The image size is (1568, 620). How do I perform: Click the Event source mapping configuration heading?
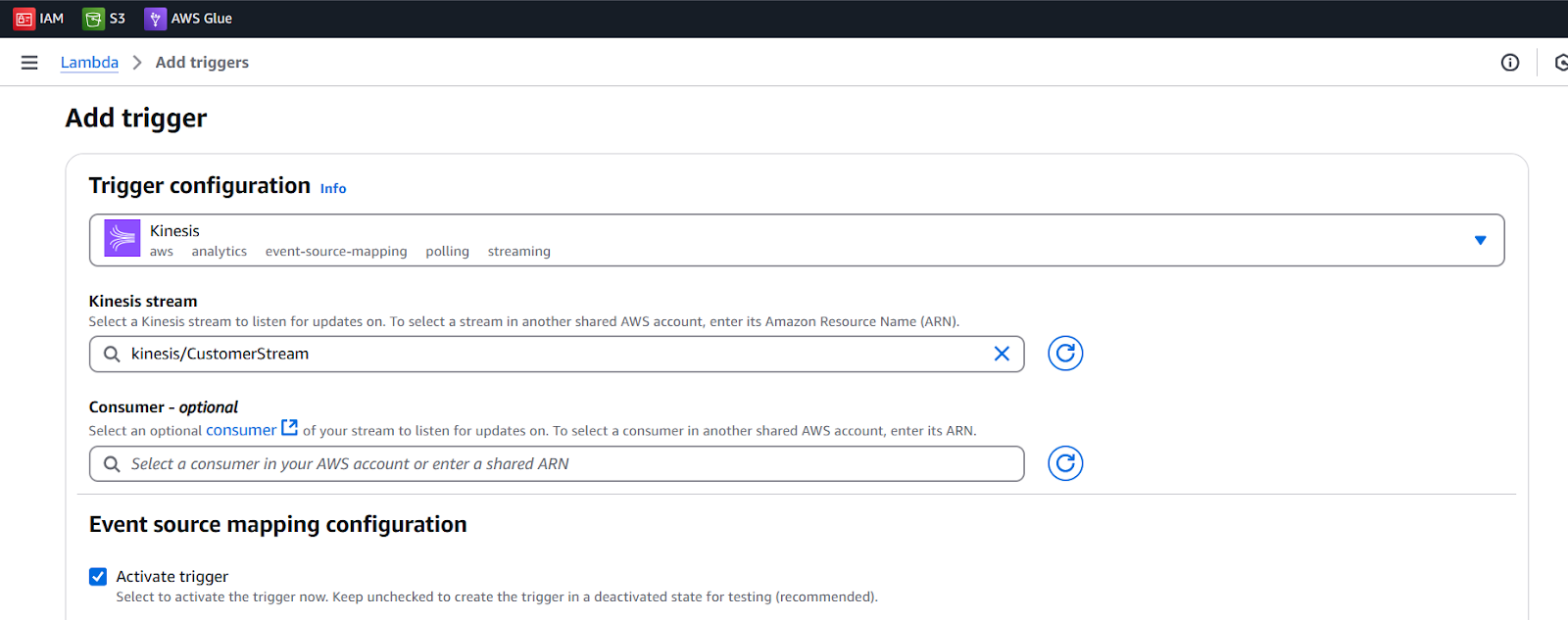click(x=278, y=525)
